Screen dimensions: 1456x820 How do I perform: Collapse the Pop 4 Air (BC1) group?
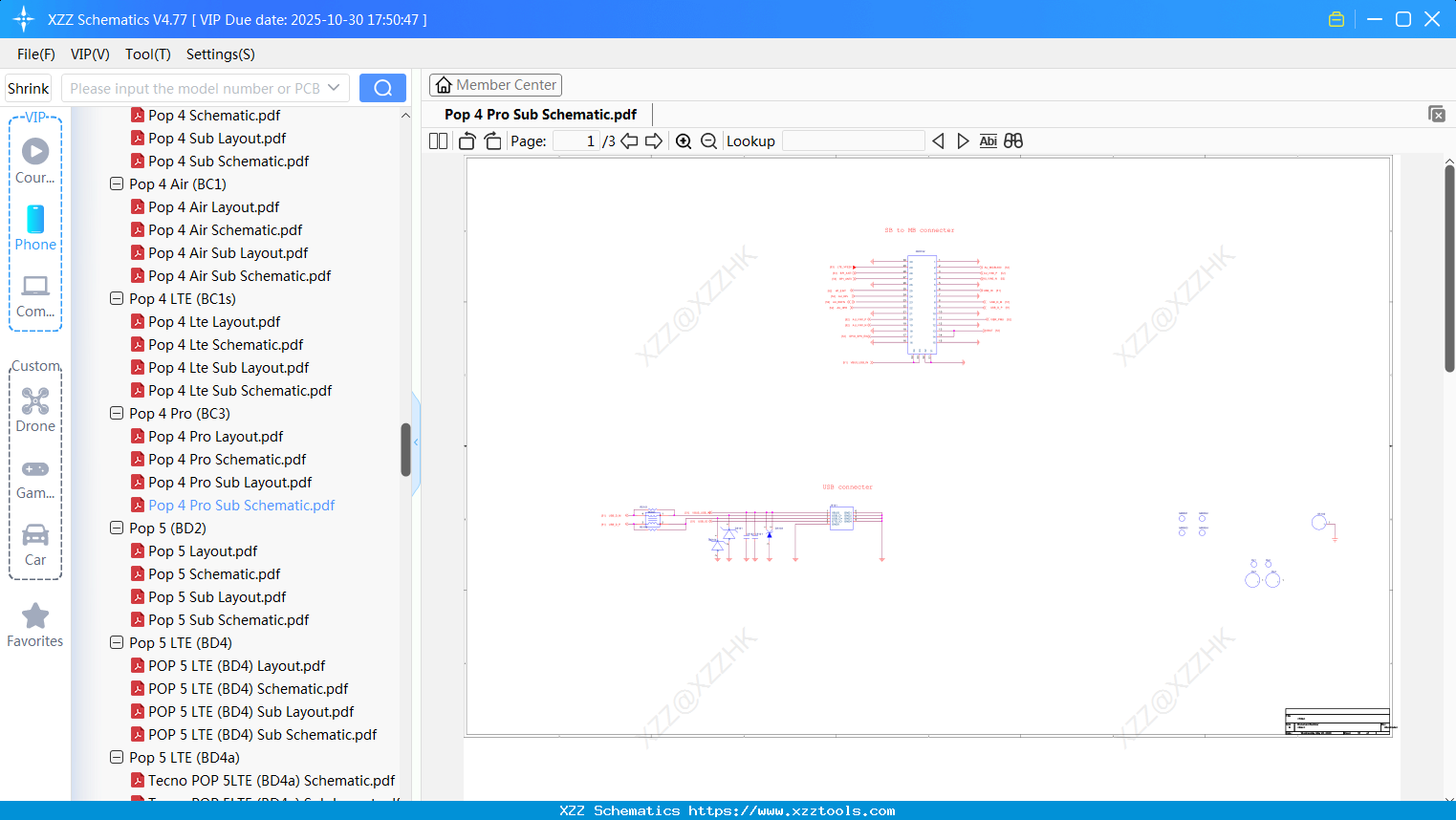pyautogui.click(x=116, y=183)
